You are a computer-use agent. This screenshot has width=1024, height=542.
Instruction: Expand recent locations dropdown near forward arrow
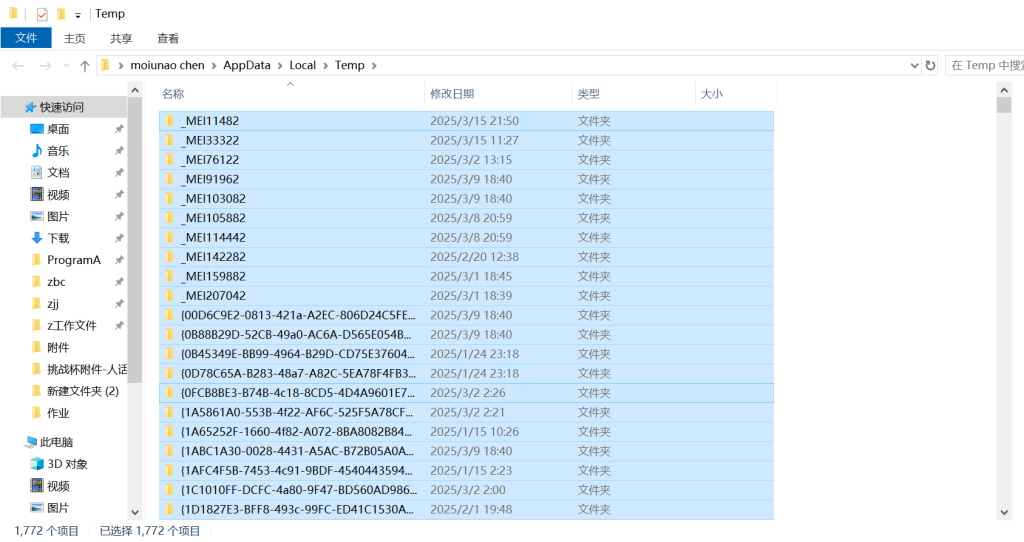pyautogui.click(x=66, y=66)
